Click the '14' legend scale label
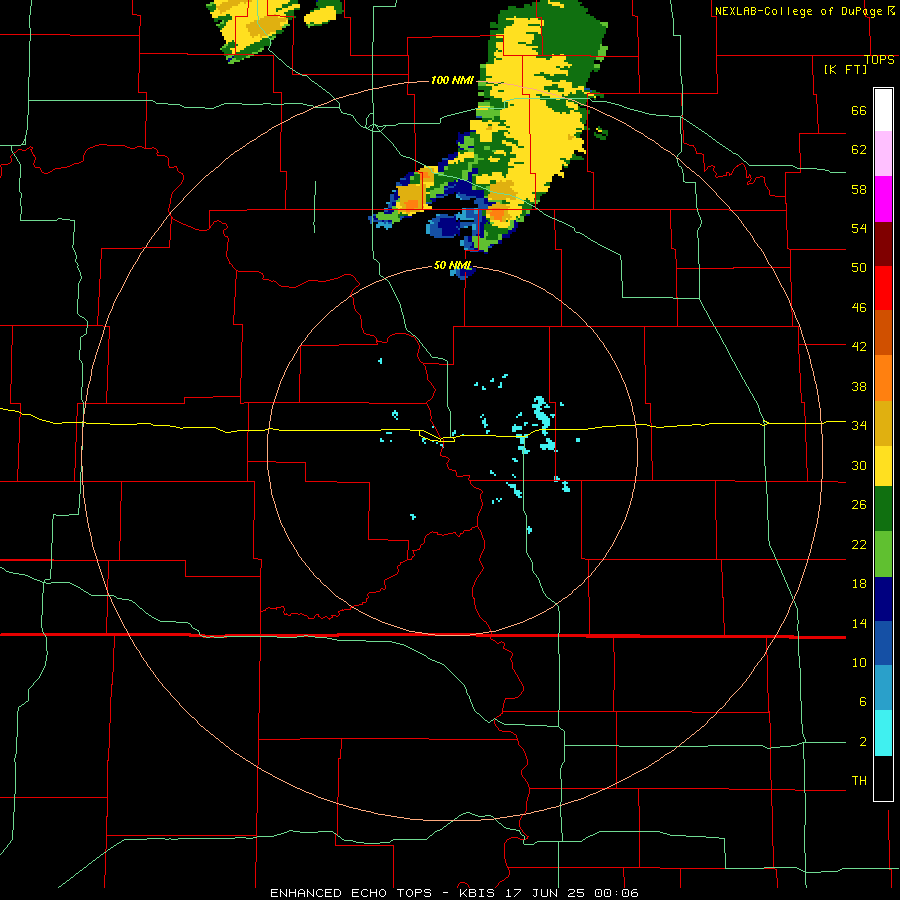 point(859,623)
